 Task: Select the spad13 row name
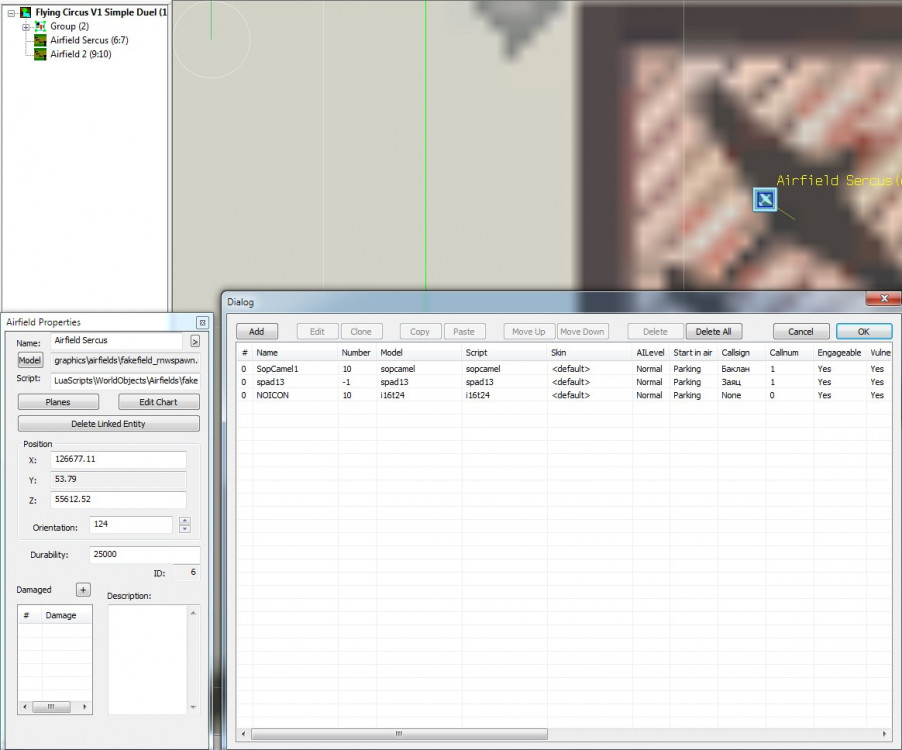[270, 382]
